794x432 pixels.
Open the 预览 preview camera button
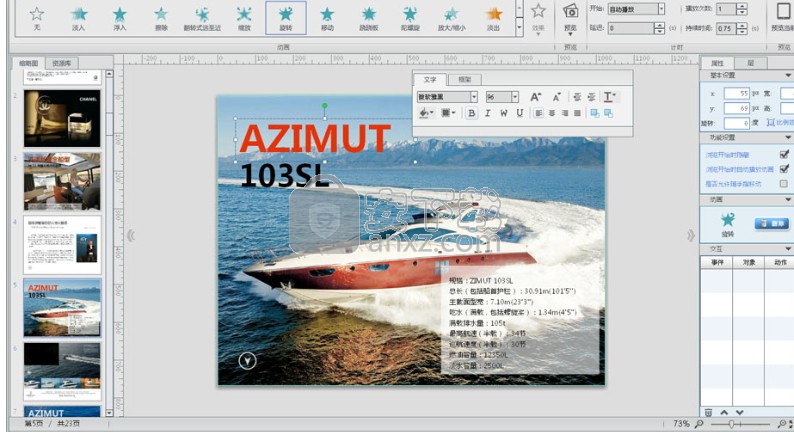(x=571, y=17)
